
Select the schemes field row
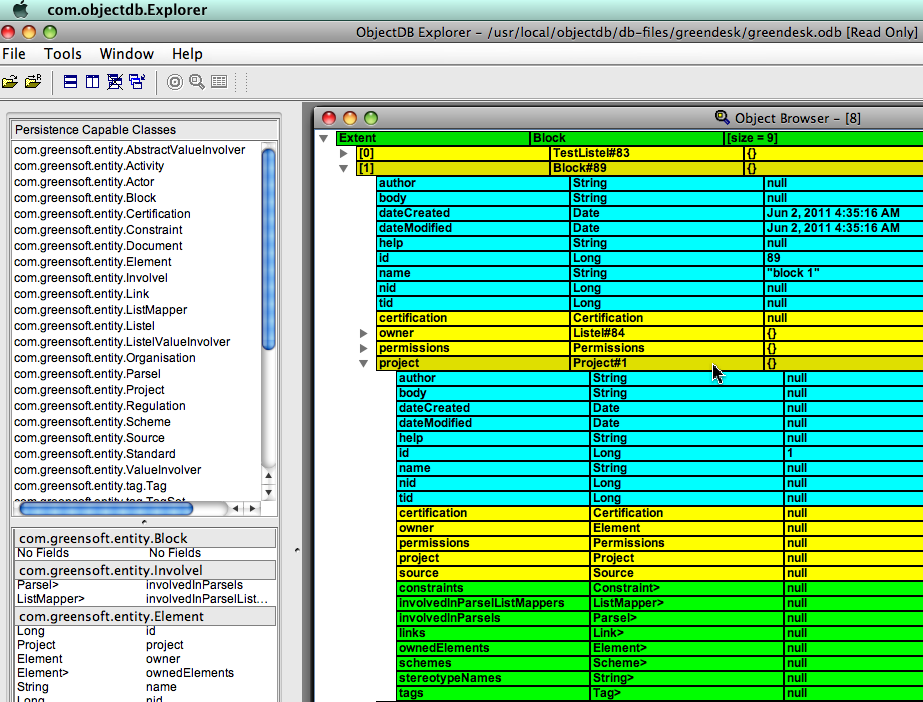click(x=659, y=663)
